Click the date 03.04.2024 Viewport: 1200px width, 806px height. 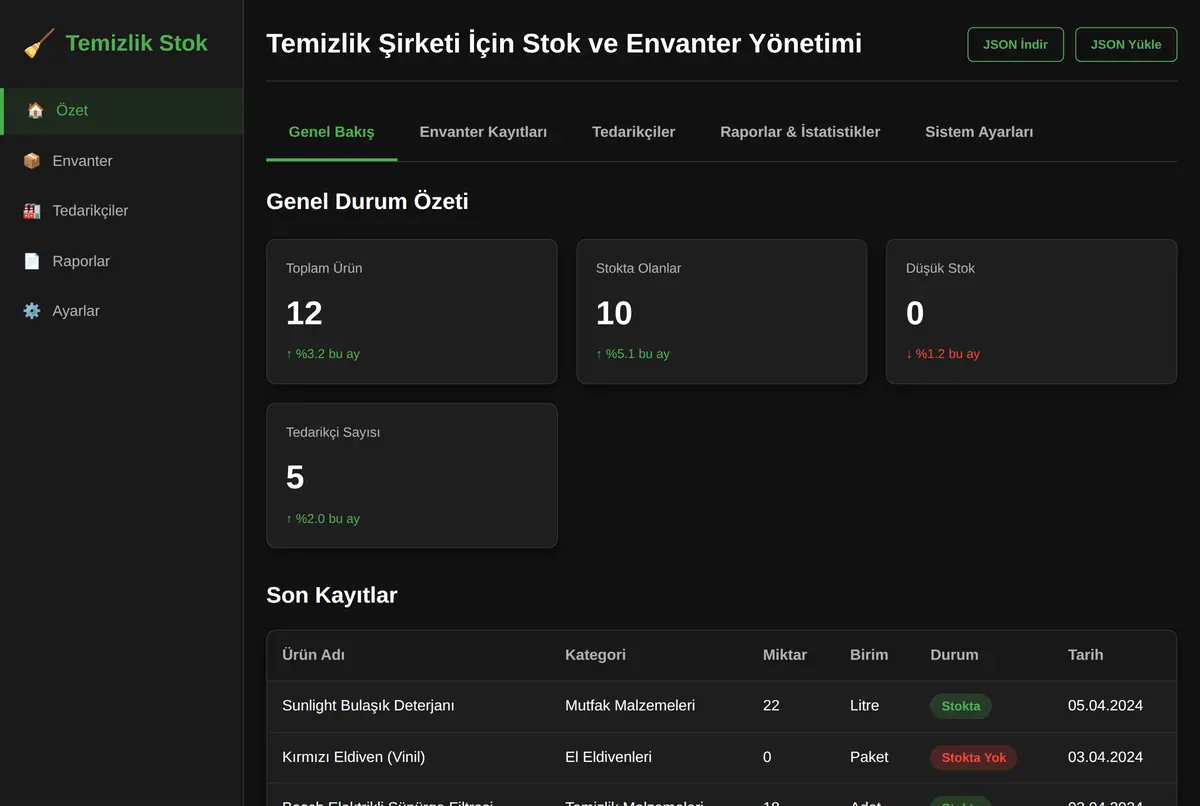pos(1105,757)
